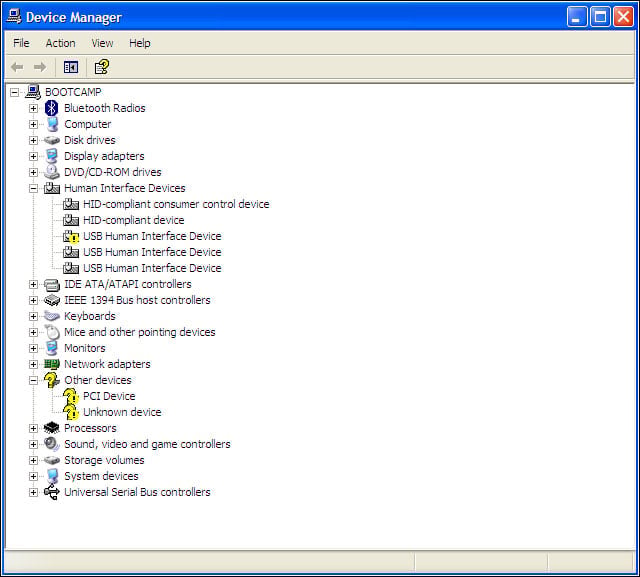Click the Unknown device warning icon
640x577 pixels.
pyautogui.click(x=71, y=412)
